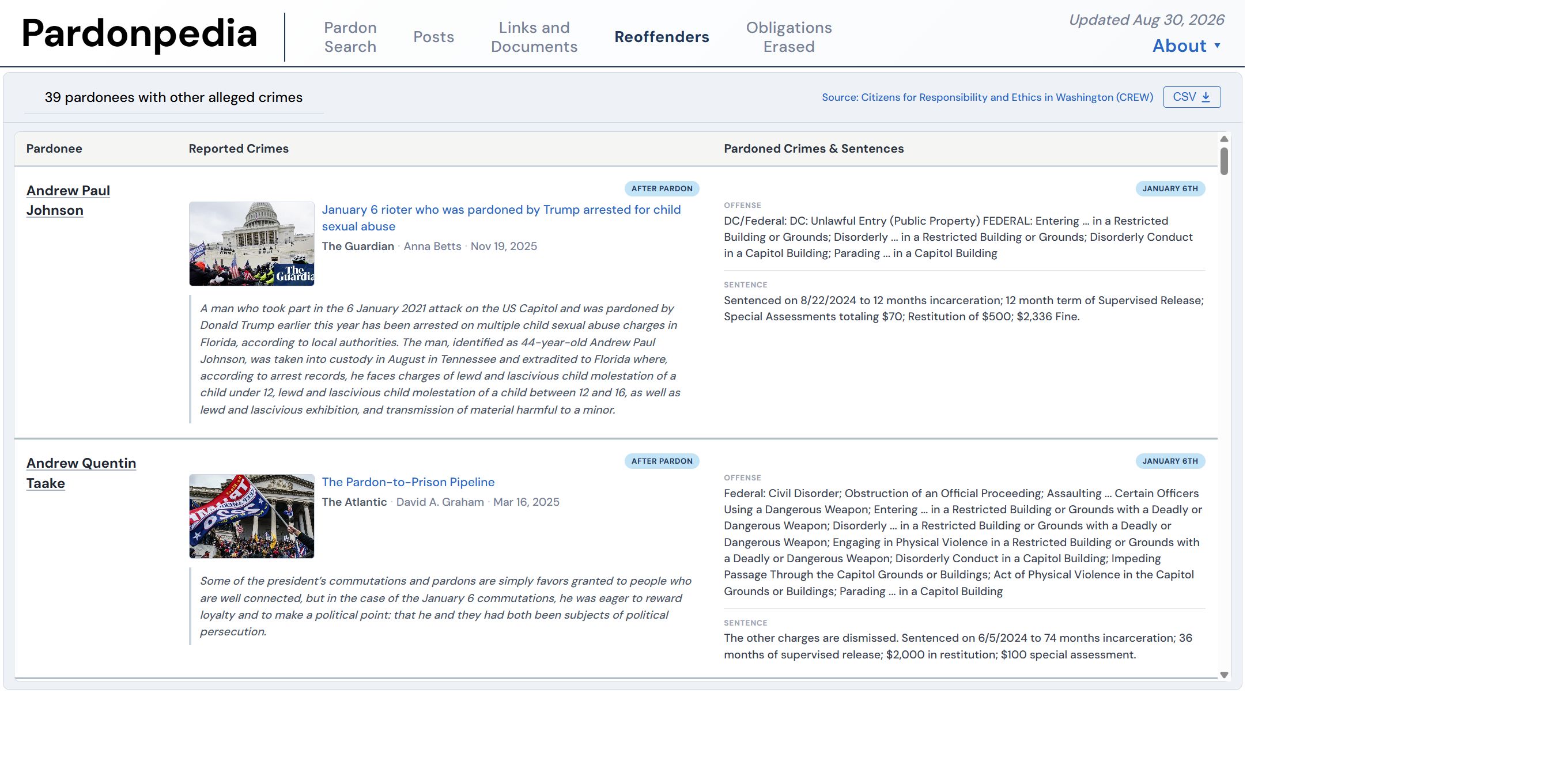Click 'The Atlantic' source name
This screenshot has width=1549, height=784.
354,502
